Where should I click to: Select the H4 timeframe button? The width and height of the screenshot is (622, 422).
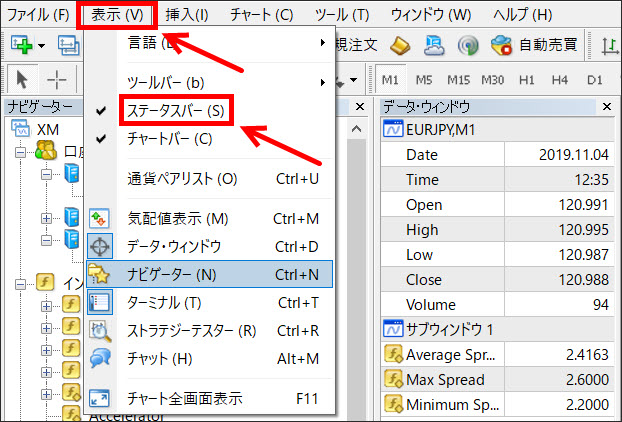[561, 79]
